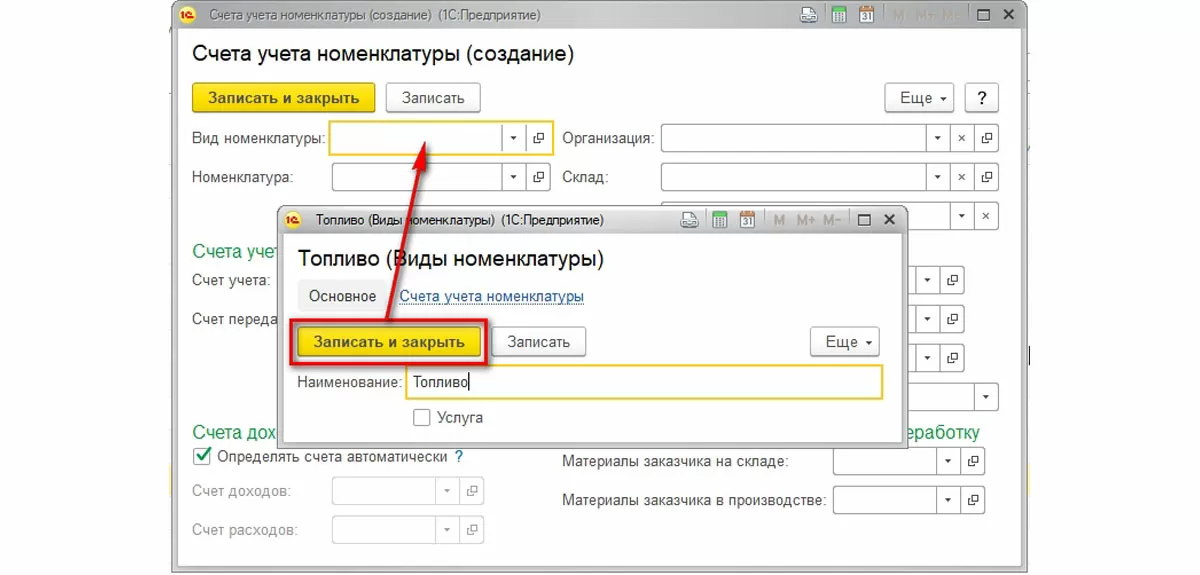Image resolution: width=1200 pixels, height=575 pixels.
Task: Open the Еще menu in Топливо window
Action: [x=845, y=342]
